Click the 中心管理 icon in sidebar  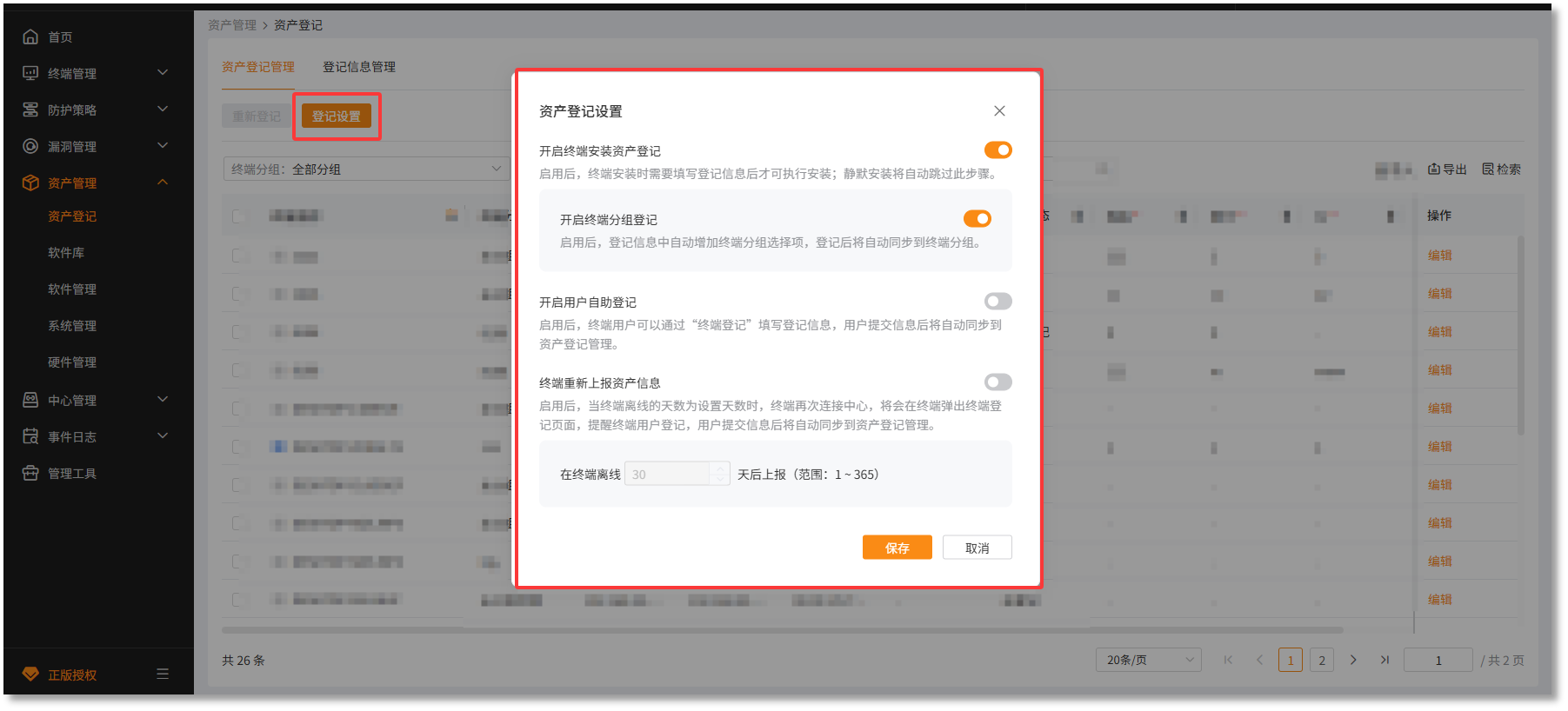[x=30, y=400]
